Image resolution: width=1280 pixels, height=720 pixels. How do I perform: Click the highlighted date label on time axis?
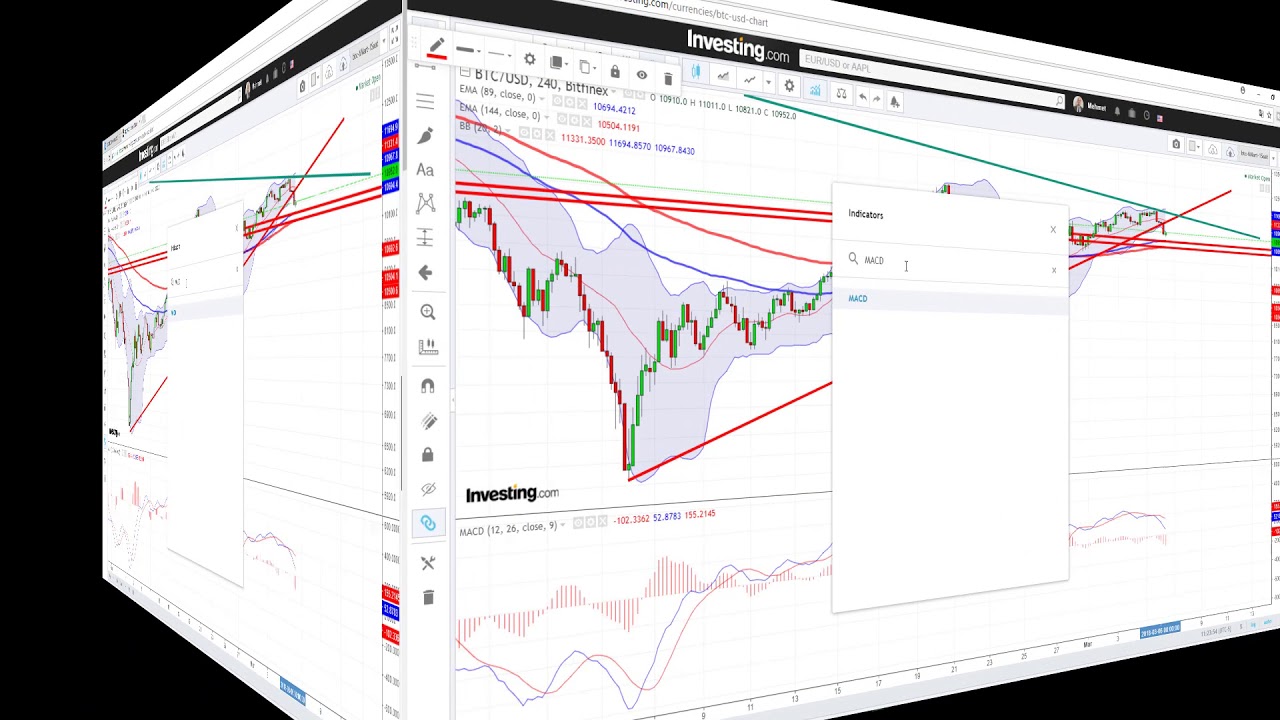[1160, 631]
